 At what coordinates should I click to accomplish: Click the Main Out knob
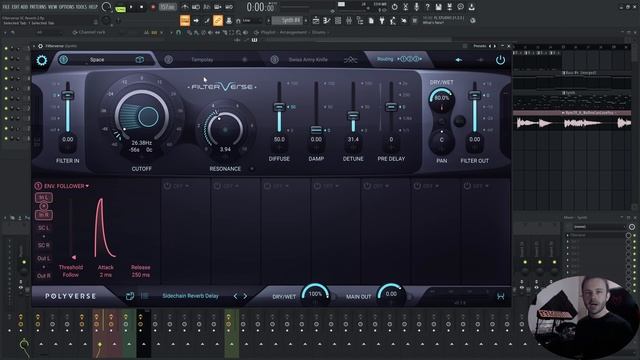click(391, 295)
